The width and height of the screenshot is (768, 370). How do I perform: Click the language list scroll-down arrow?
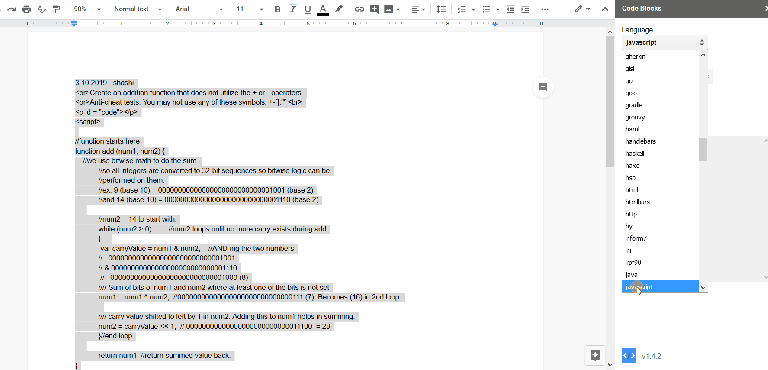(x=703, y=288)
